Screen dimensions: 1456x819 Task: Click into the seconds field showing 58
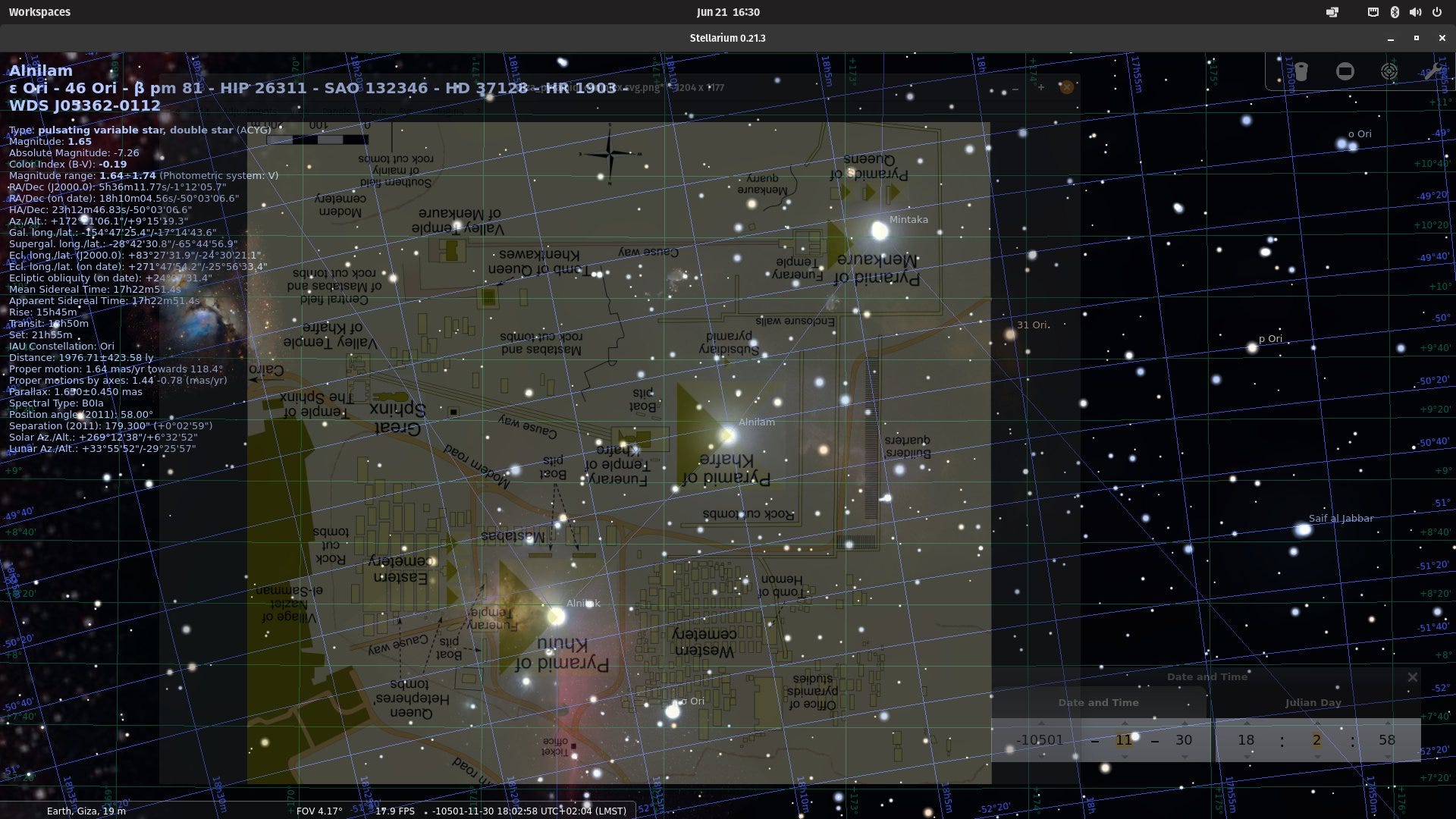coord(1387,740)
